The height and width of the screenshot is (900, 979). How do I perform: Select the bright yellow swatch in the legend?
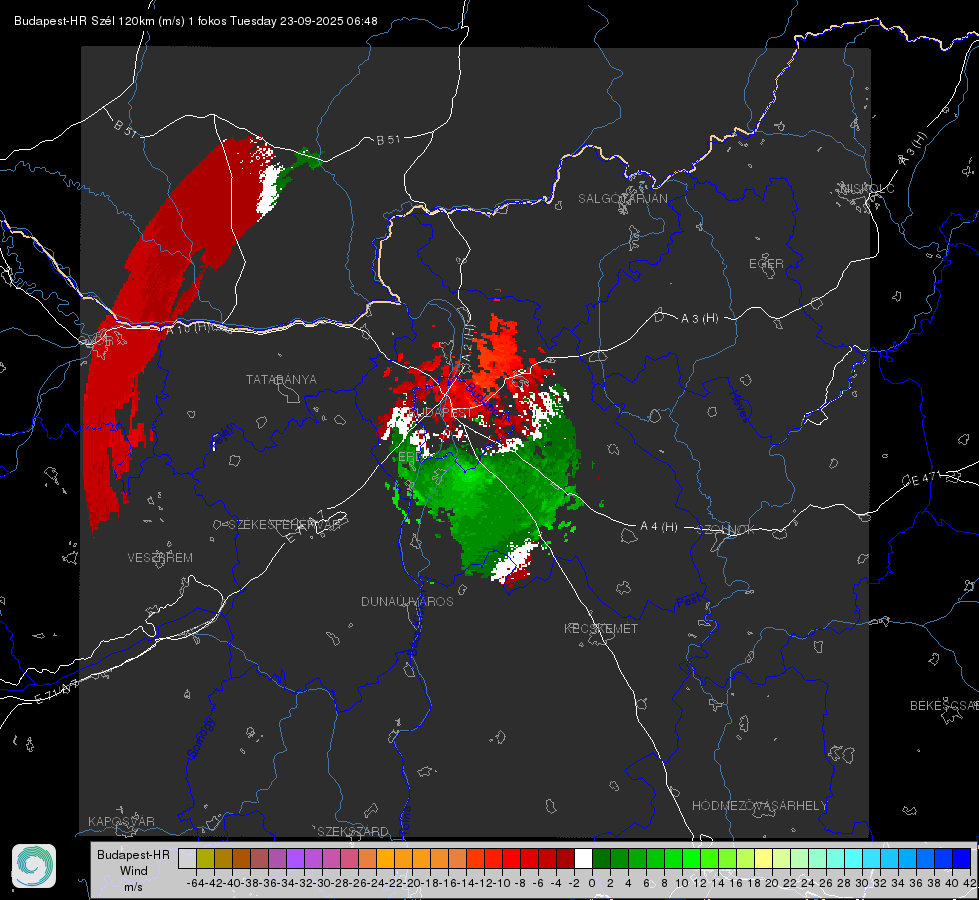764,858
